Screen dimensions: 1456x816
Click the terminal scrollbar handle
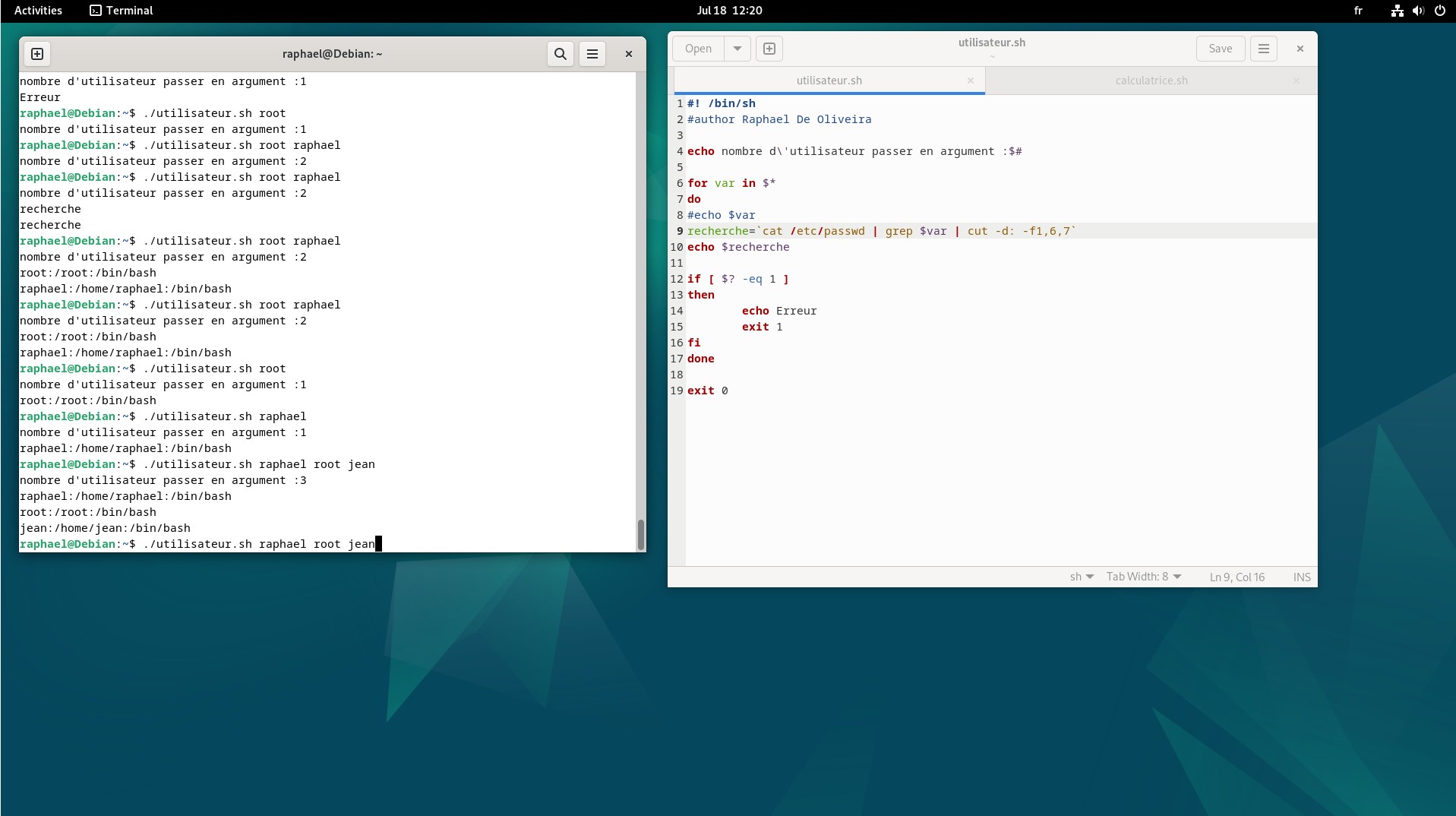click(x=640, y=534)
